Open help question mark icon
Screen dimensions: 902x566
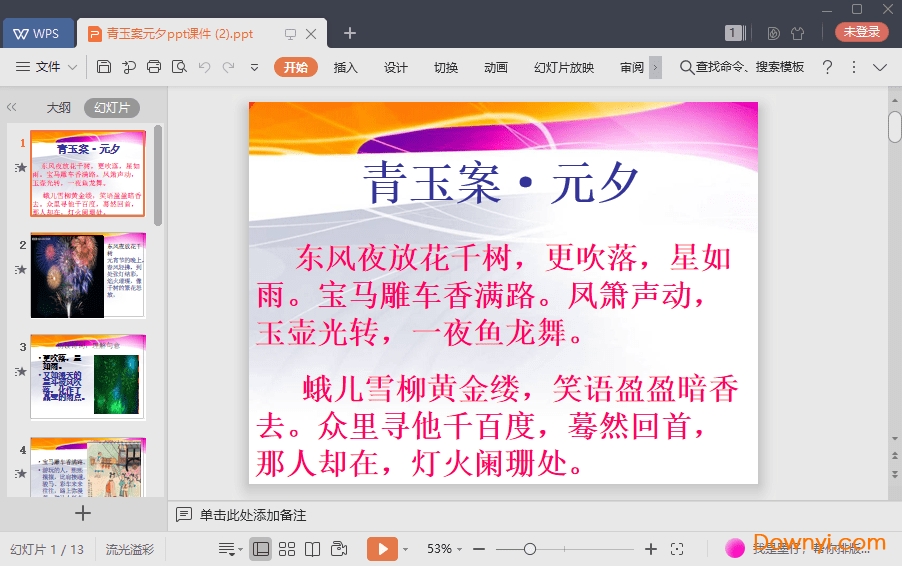point(827,67)
